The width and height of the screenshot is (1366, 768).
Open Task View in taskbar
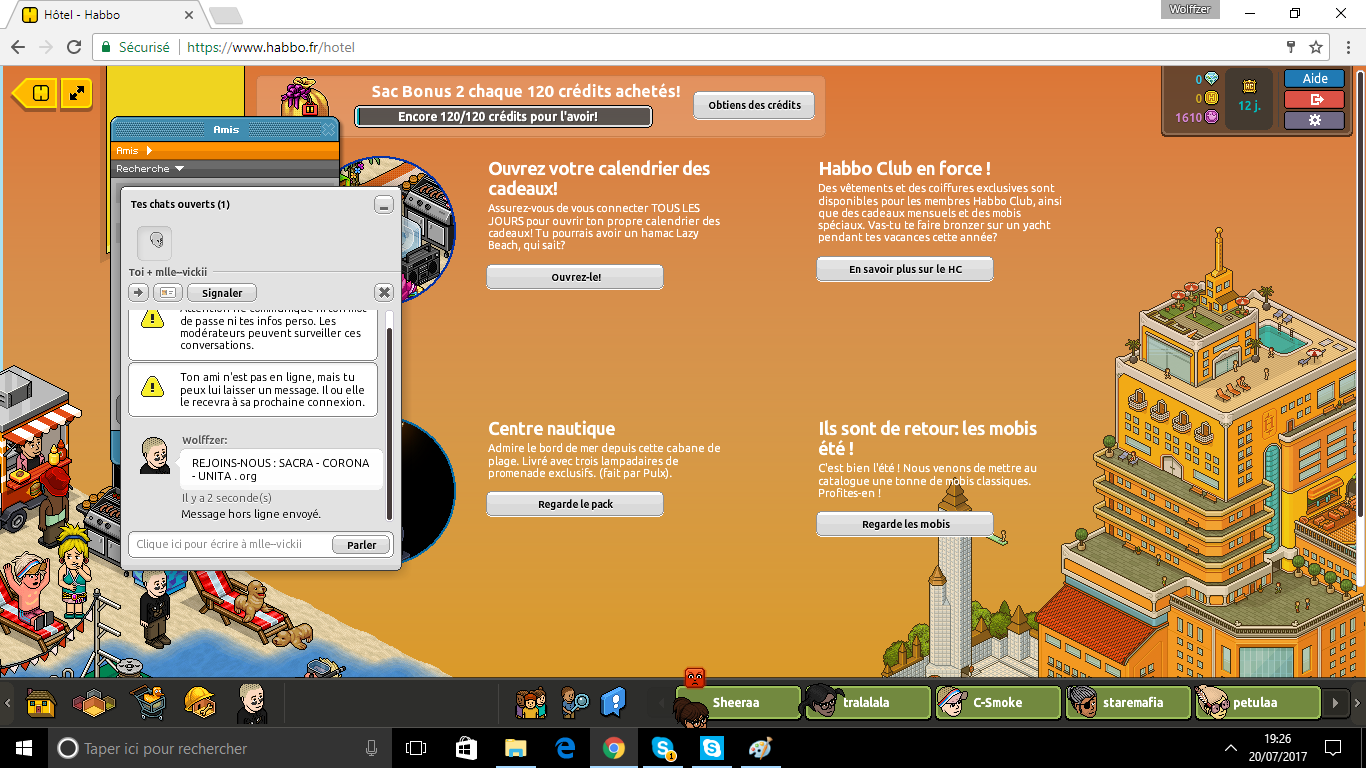coord(416,748)
